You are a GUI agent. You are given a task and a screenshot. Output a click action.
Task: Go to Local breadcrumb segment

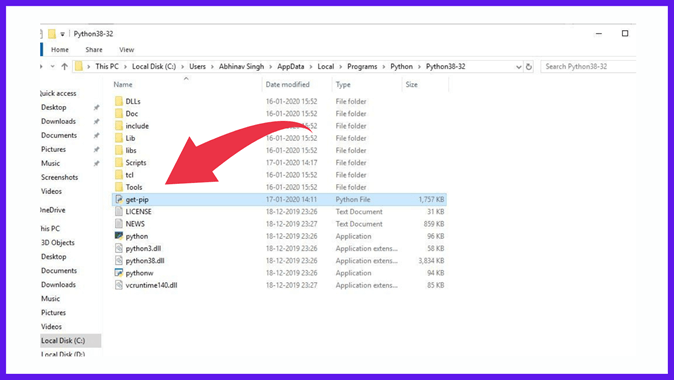[x=326, y=67]
